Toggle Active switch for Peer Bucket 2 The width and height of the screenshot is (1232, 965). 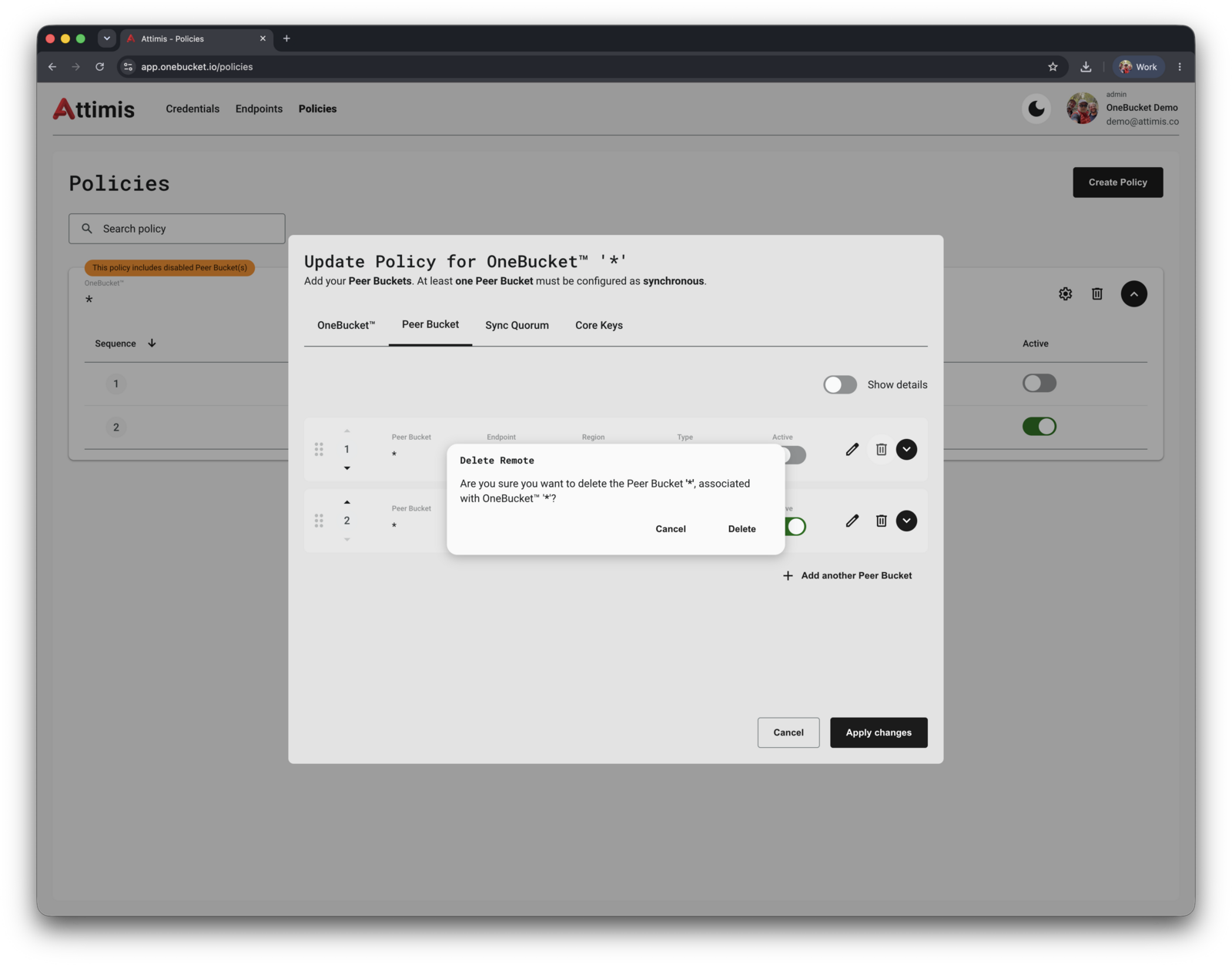tap(795, 527)
